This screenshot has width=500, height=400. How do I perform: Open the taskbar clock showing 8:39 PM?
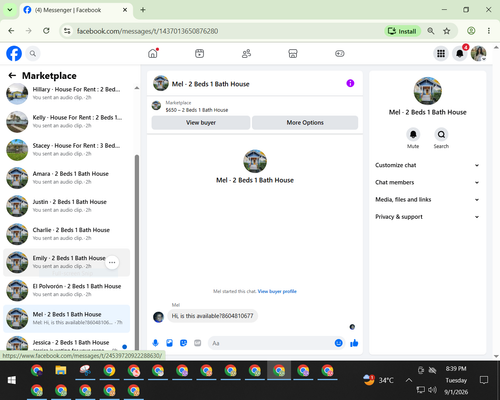[x=456, y=380]
